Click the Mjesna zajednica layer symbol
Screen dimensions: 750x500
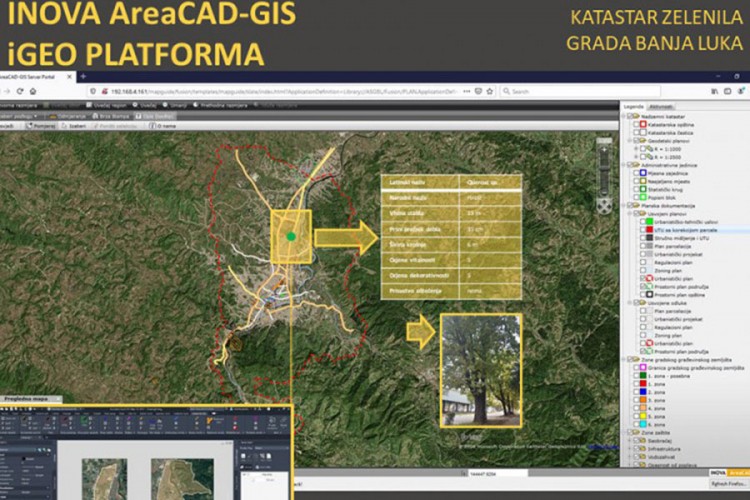click(x=643, y=173)
